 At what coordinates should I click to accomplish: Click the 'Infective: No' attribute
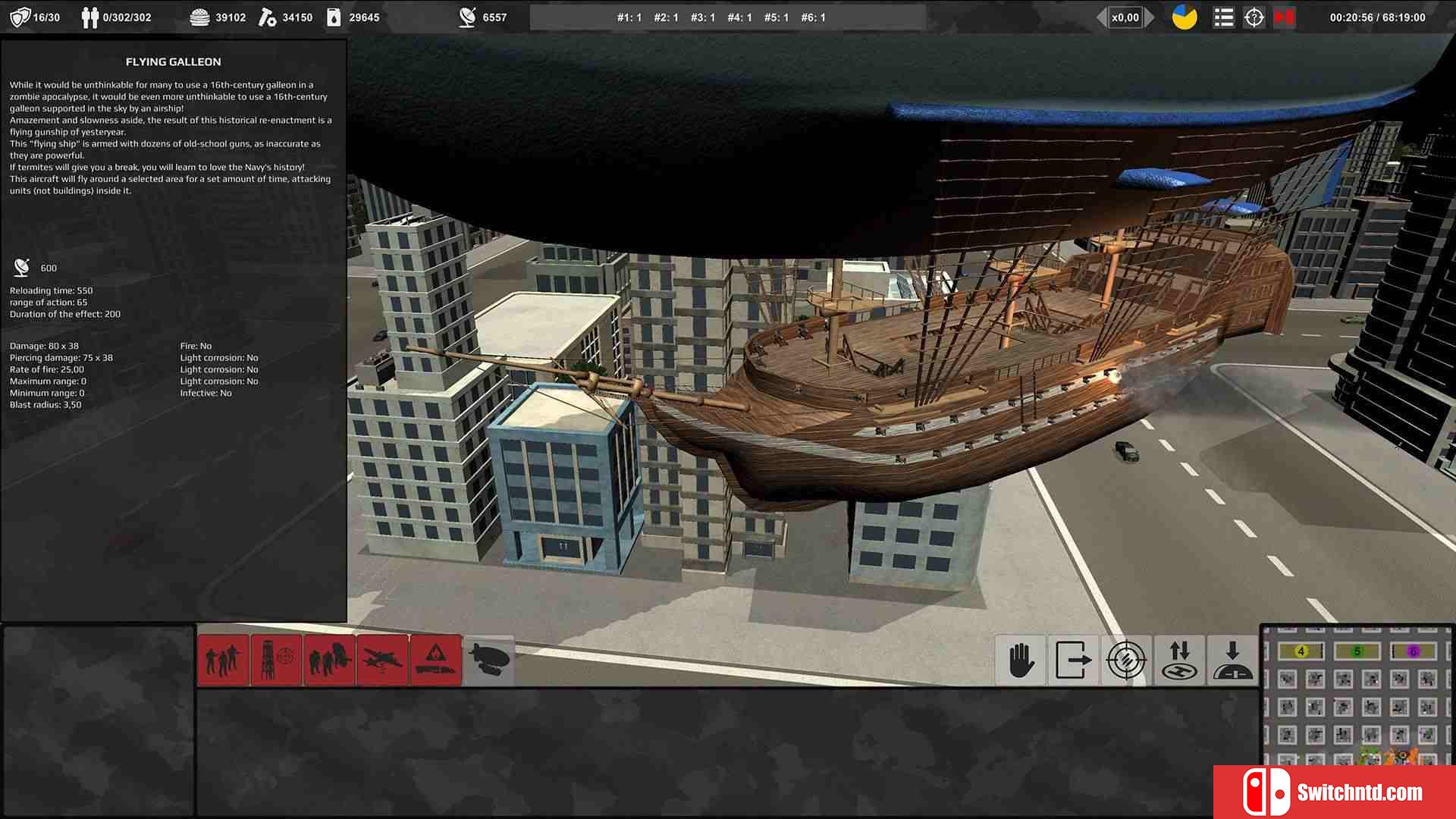206,393
